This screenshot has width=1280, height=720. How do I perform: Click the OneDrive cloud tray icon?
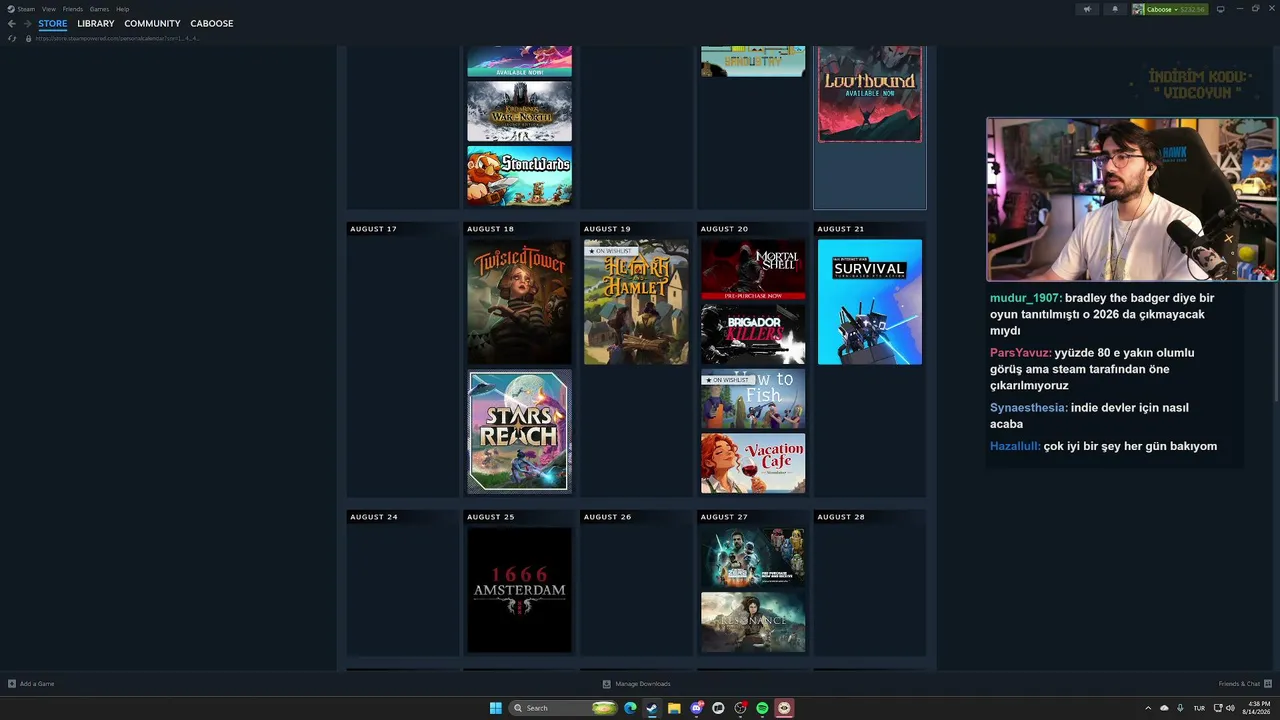tap(1164, 708)
